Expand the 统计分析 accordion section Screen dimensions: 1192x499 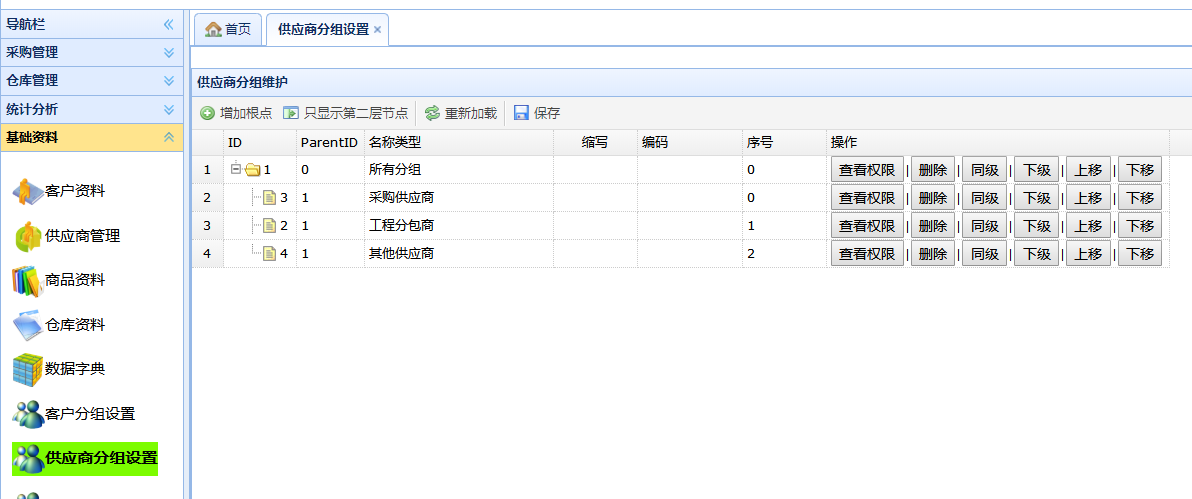pos(168,109)
